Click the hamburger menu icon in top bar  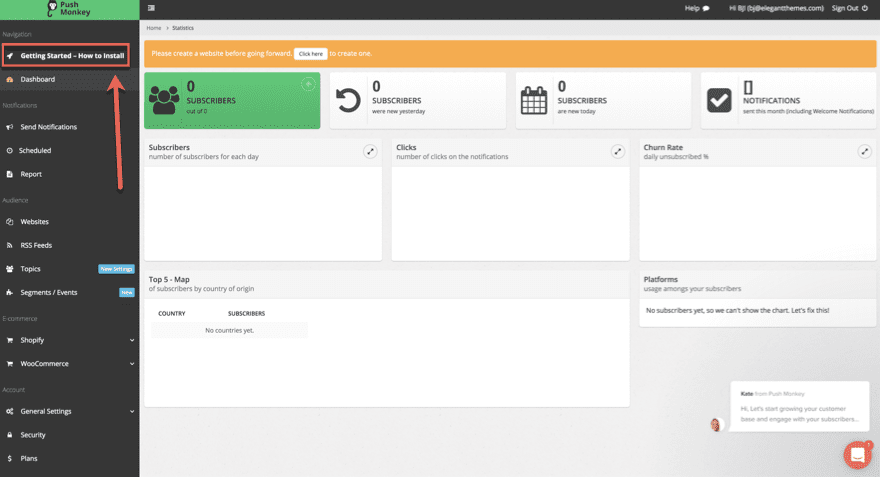click(152, 8)
